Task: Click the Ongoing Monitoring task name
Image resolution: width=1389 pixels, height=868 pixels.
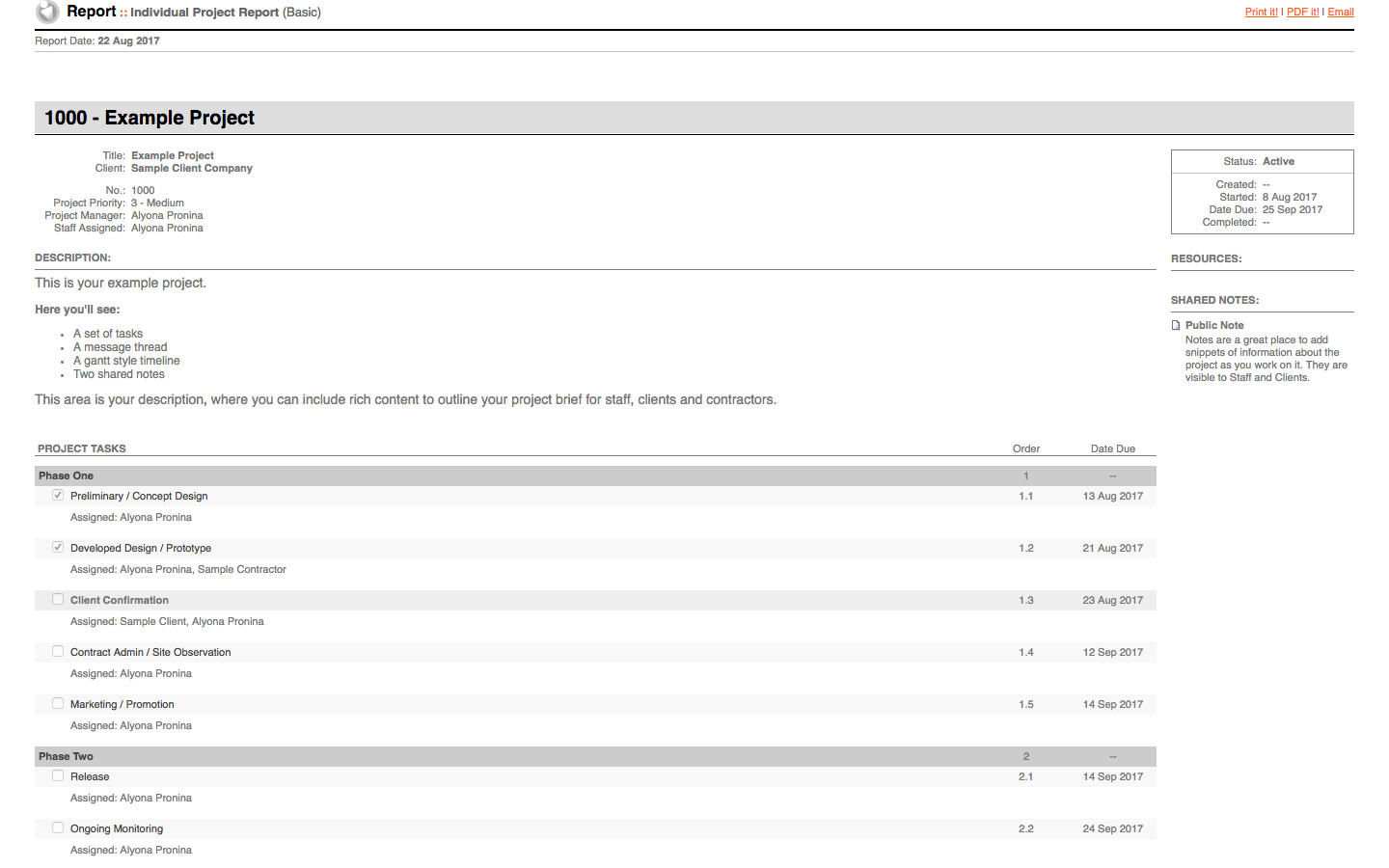Action: (x=117, y=828)
